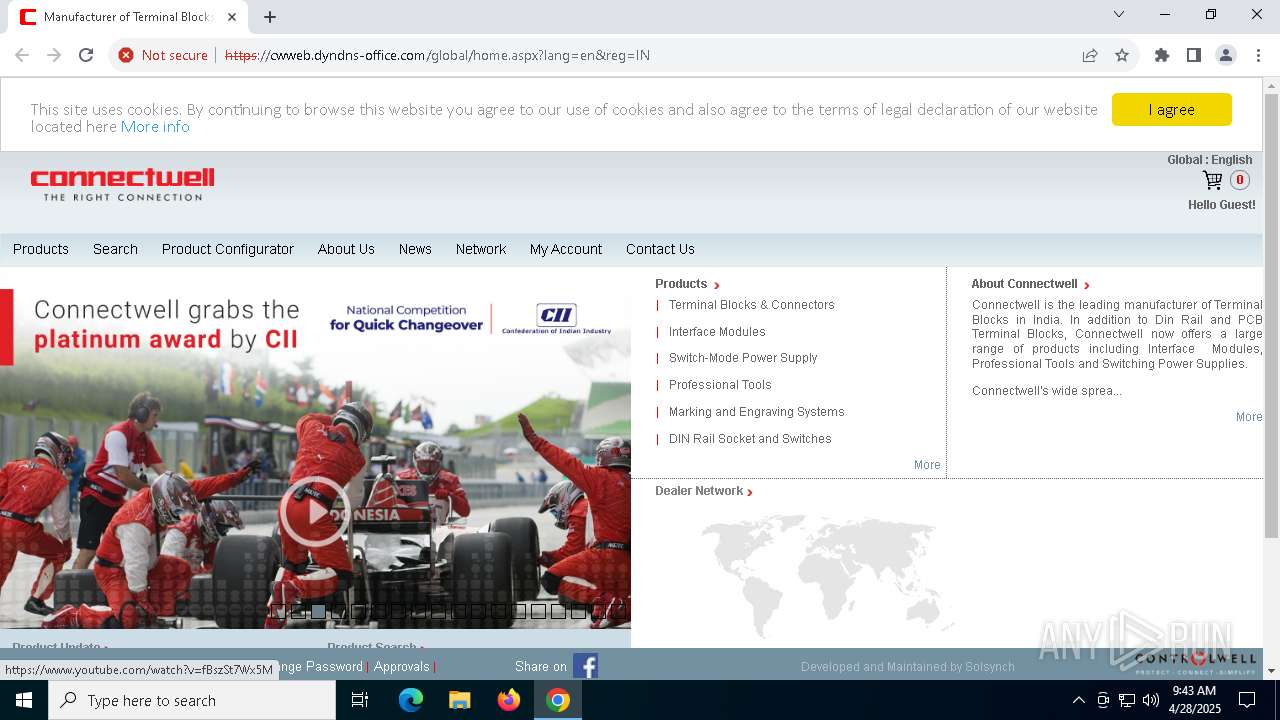Change language via Global : English
The width and height of the screenshot is (1280, 720).
pyautogui.click(x=1209, y=160)
